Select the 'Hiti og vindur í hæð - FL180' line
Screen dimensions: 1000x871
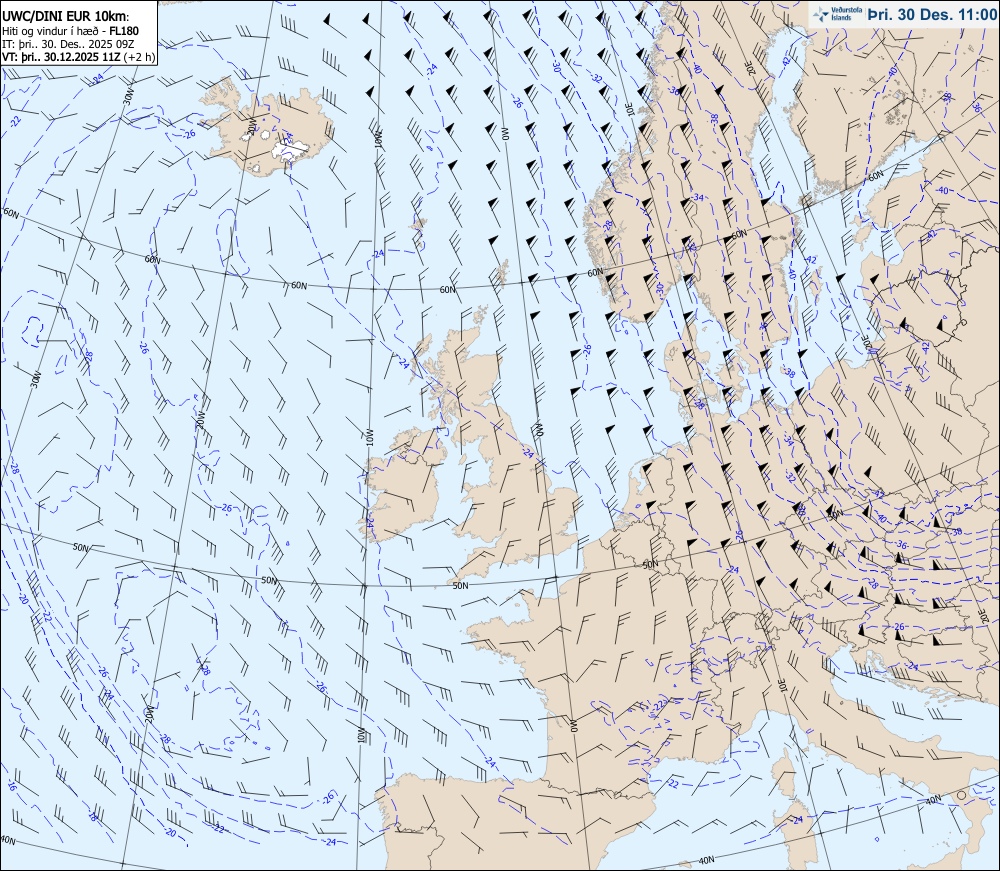pos(70,31)
